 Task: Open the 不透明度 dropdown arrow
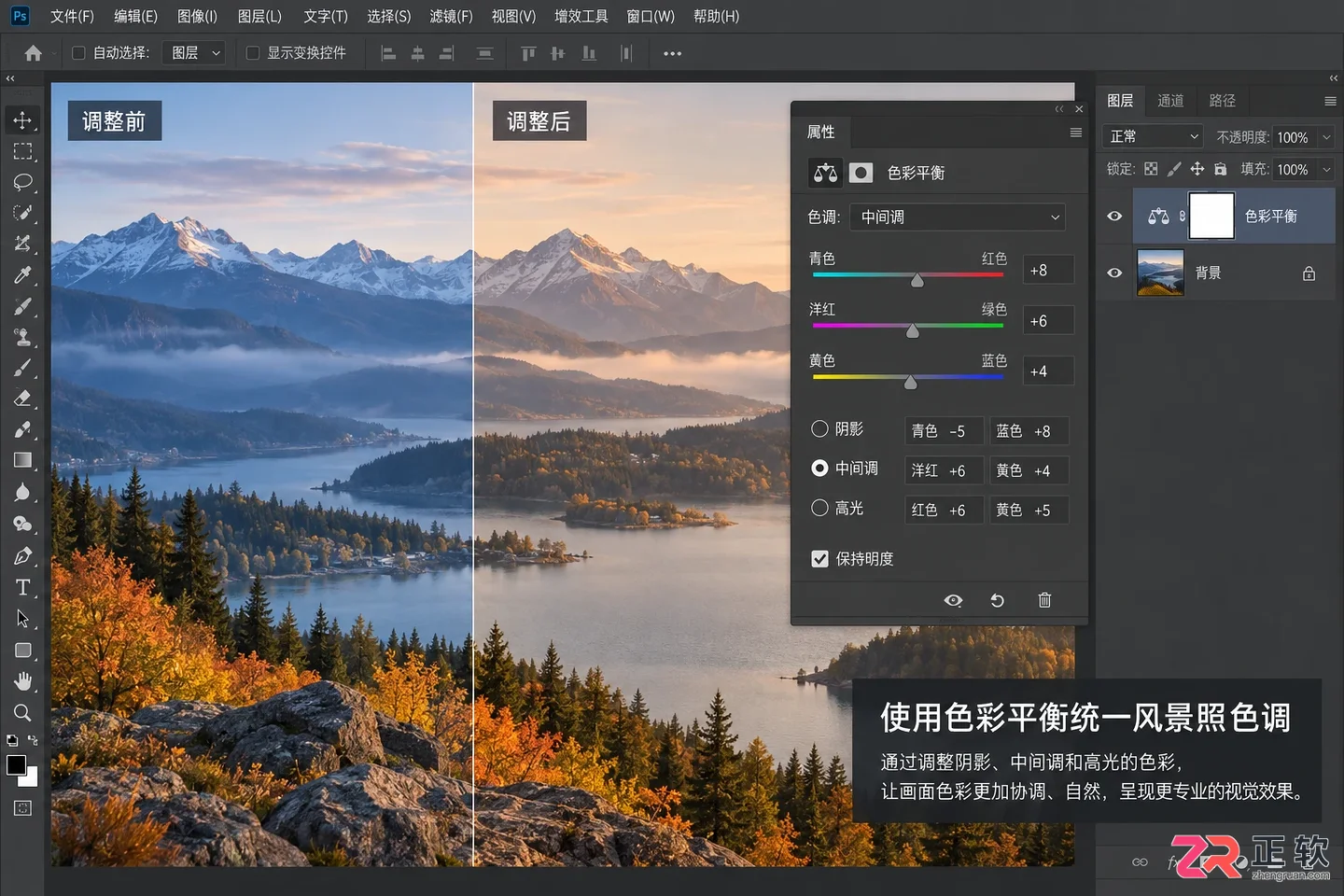(x=1325, y=137)
